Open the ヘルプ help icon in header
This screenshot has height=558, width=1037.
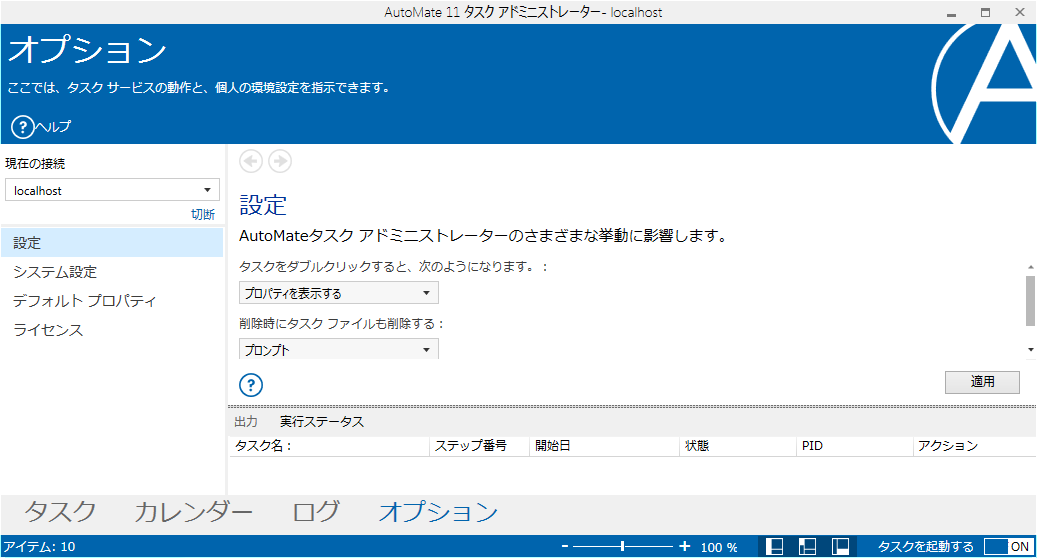[23, 126]
